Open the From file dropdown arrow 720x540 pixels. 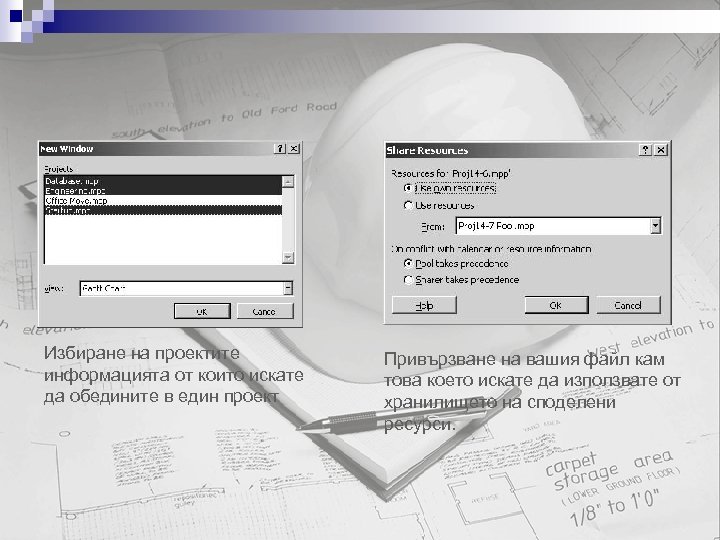[655, 225]
